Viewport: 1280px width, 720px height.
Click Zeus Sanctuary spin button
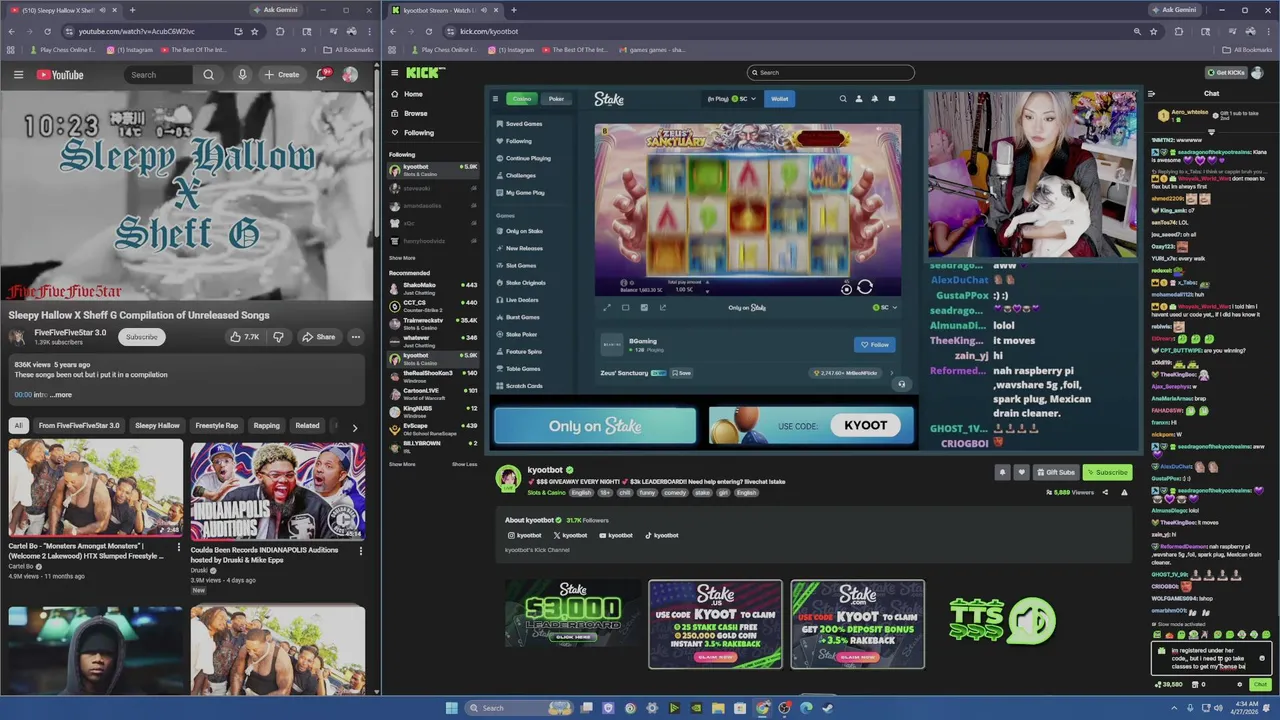pos(865,288)
